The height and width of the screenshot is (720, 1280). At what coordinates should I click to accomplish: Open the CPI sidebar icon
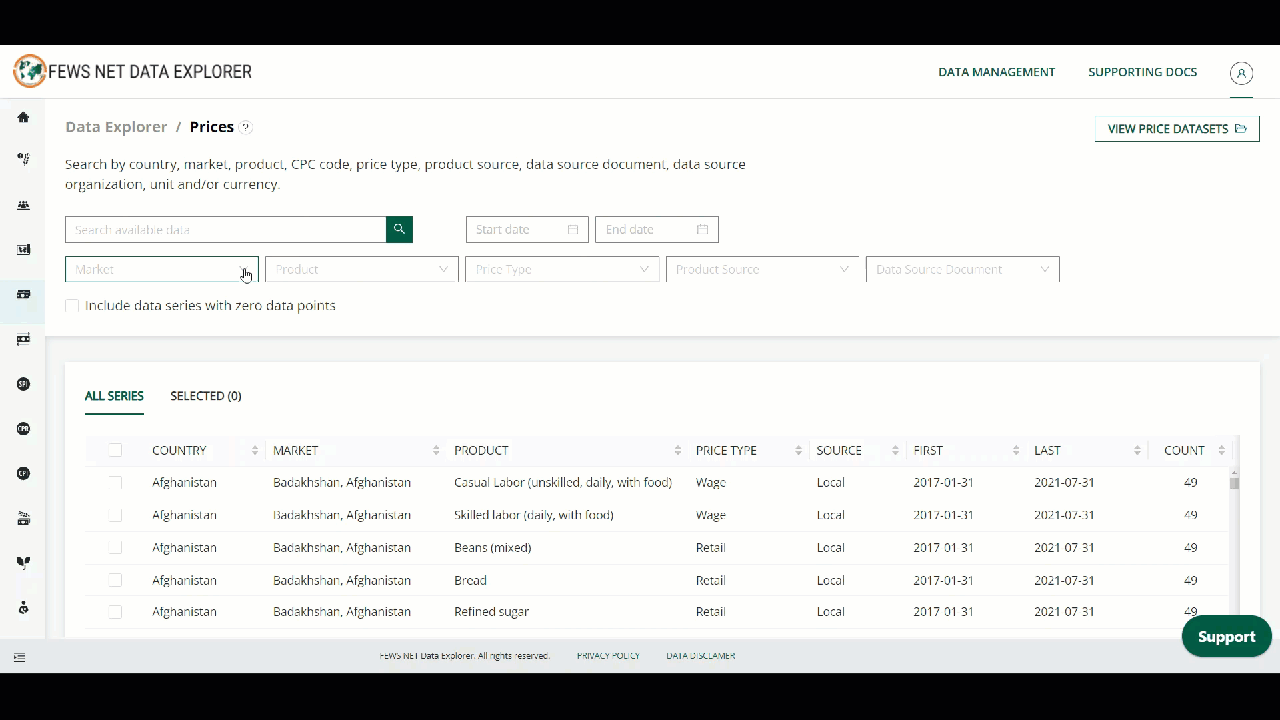pyautogui.click(x=23, y=428)
